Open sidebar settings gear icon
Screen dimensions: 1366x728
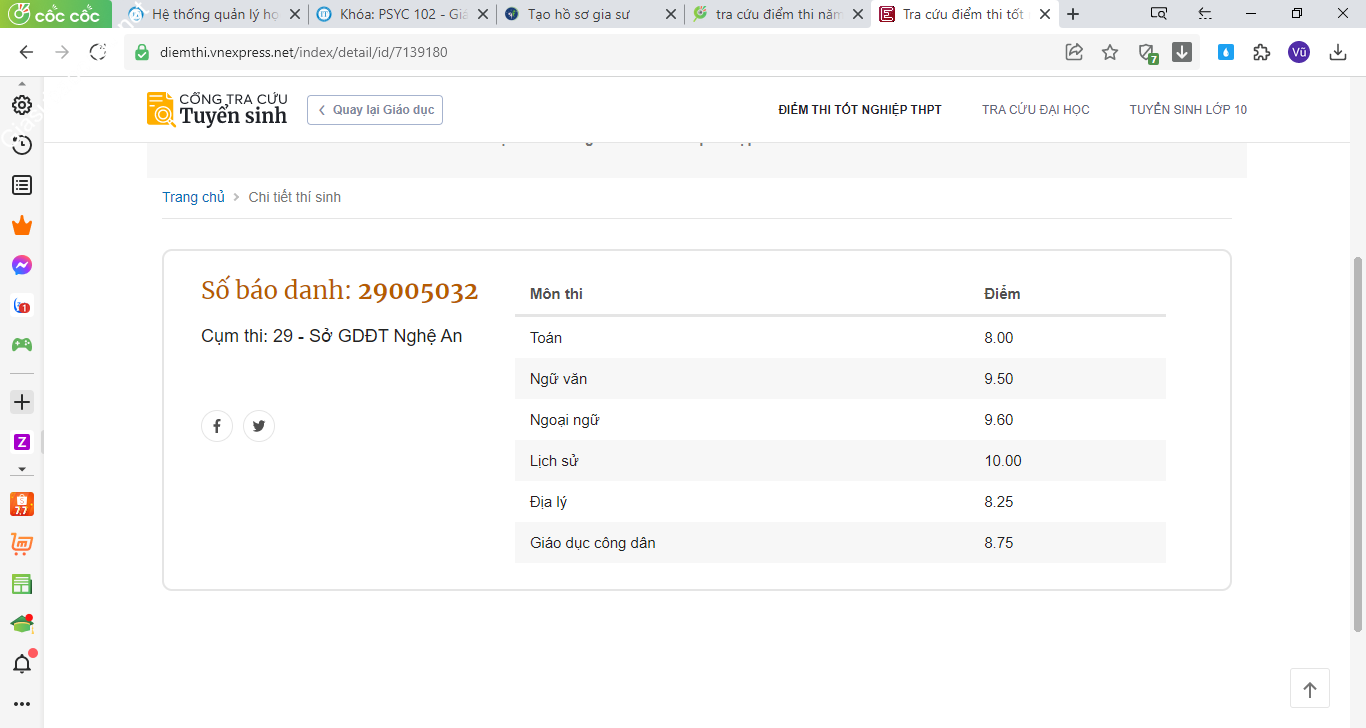[21, 105]
